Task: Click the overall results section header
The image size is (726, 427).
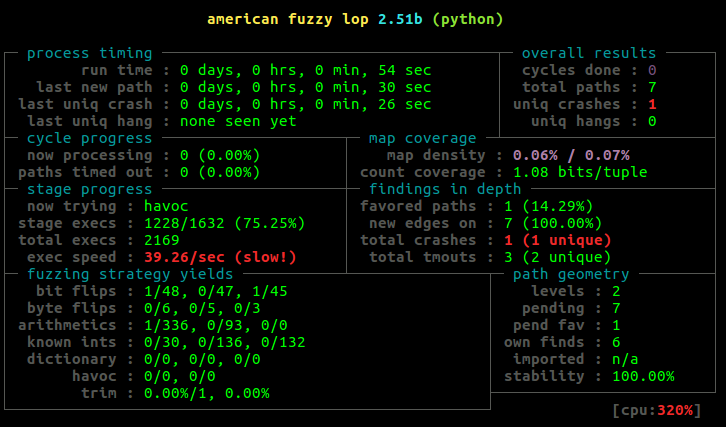Action: [589, 53]
